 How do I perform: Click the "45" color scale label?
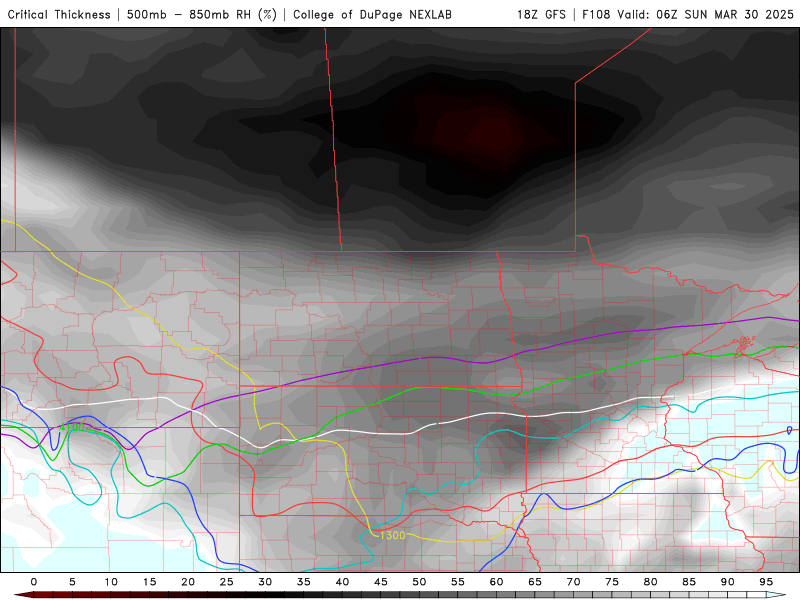pyautogui.click(x=381, y=582)
